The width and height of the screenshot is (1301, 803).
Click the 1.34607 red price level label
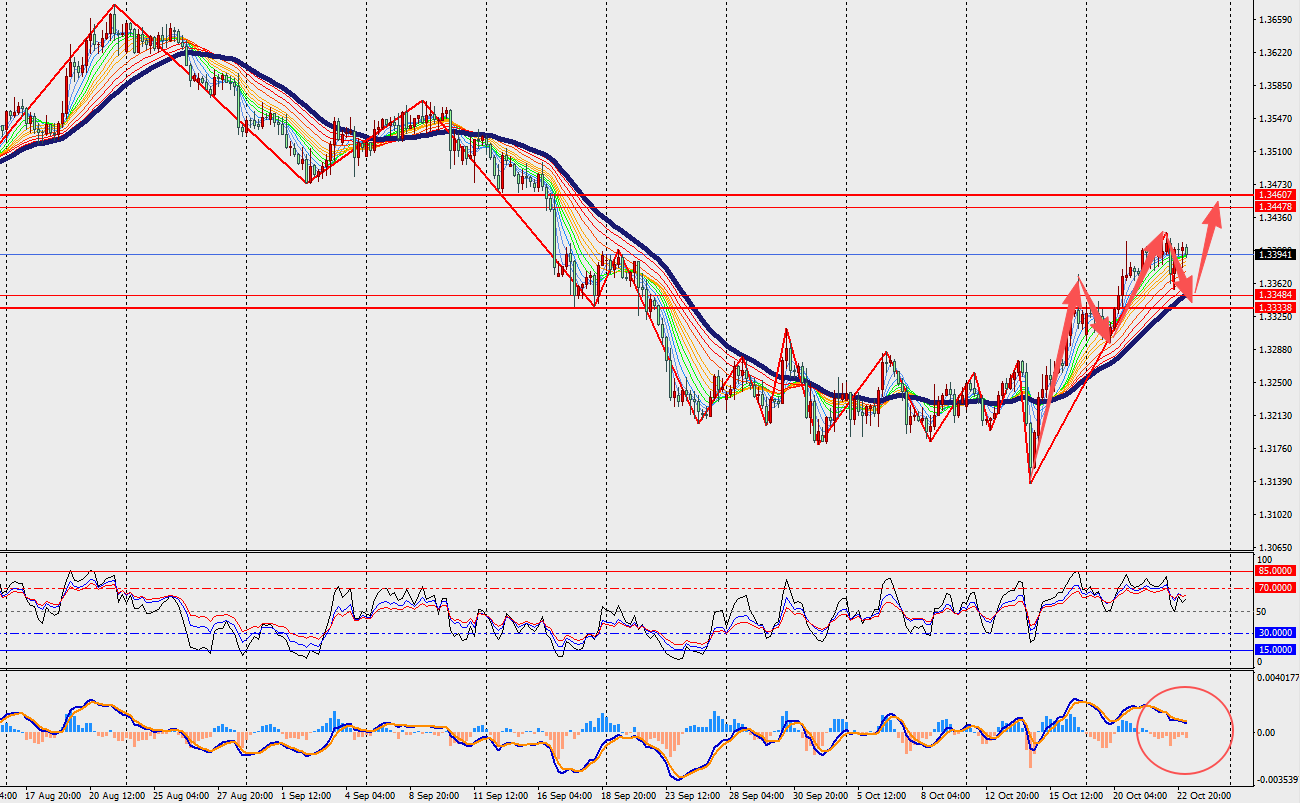pos(1276,195)
